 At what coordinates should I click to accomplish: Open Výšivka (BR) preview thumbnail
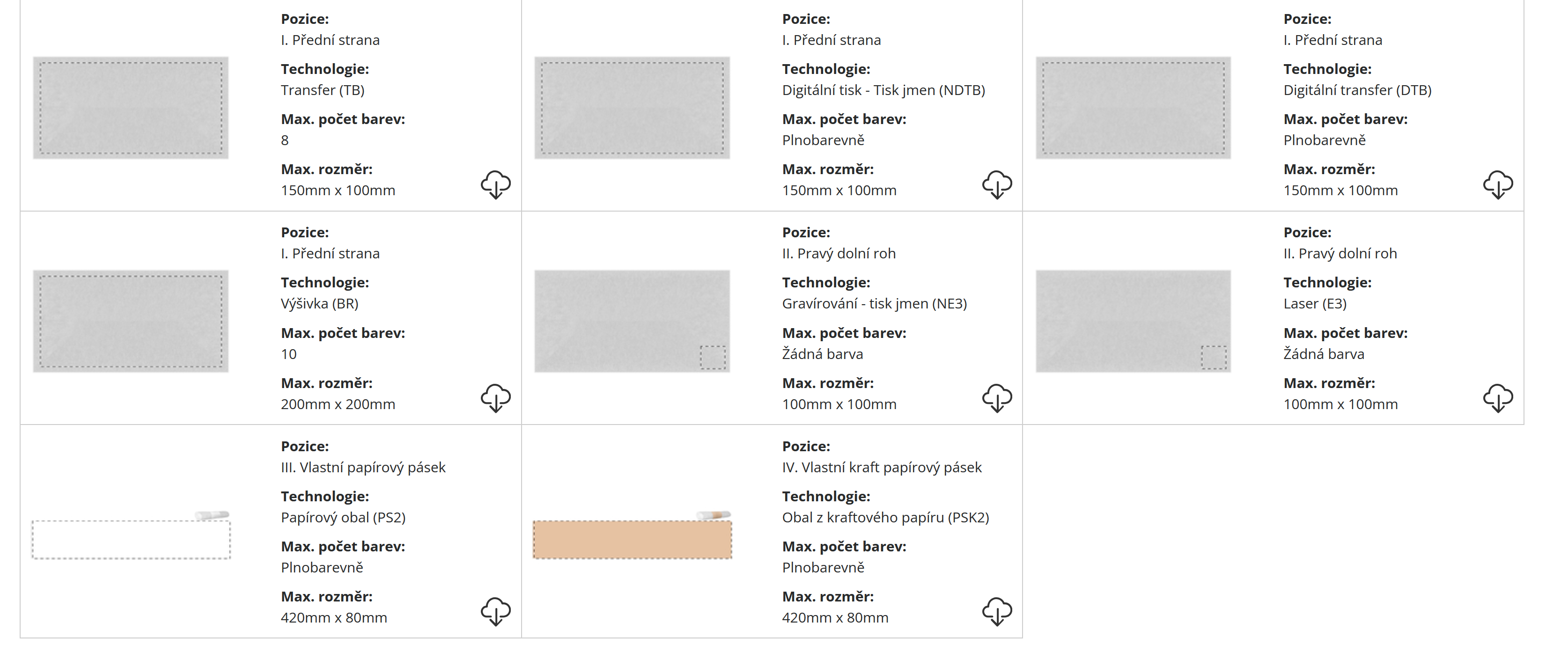pos(131,321)
